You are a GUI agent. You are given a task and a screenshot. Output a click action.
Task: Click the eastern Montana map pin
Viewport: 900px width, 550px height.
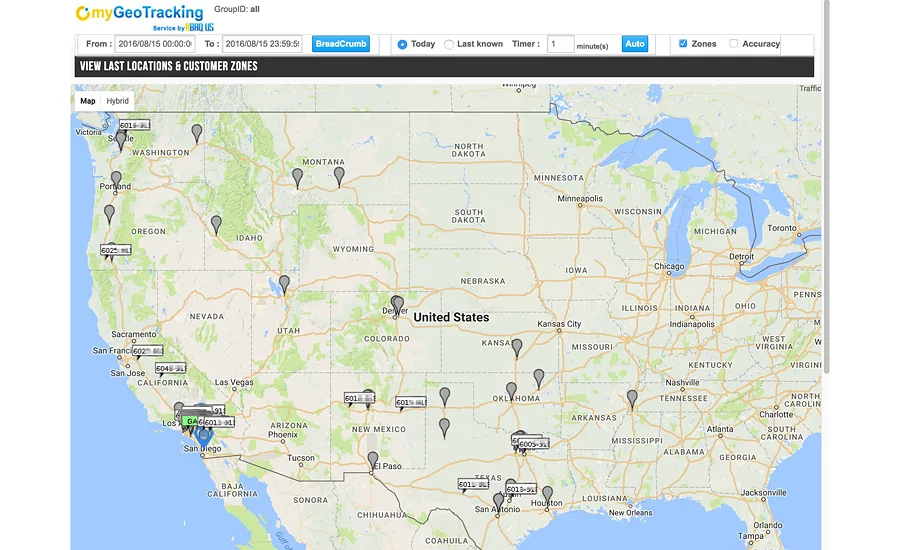tap(339, 176)
